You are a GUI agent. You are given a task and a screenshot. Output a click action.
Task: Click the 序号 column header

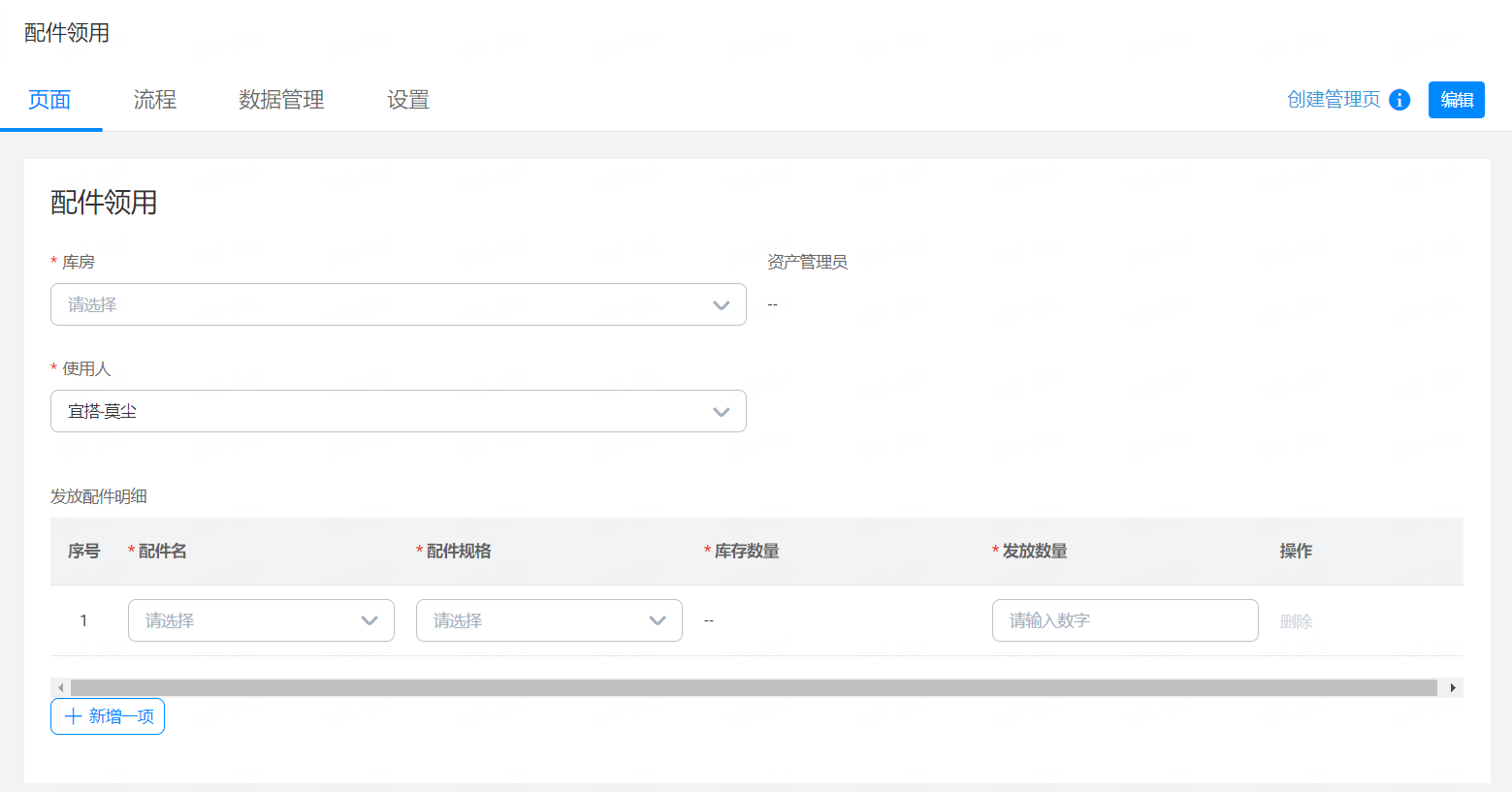(x=83, y=551)
